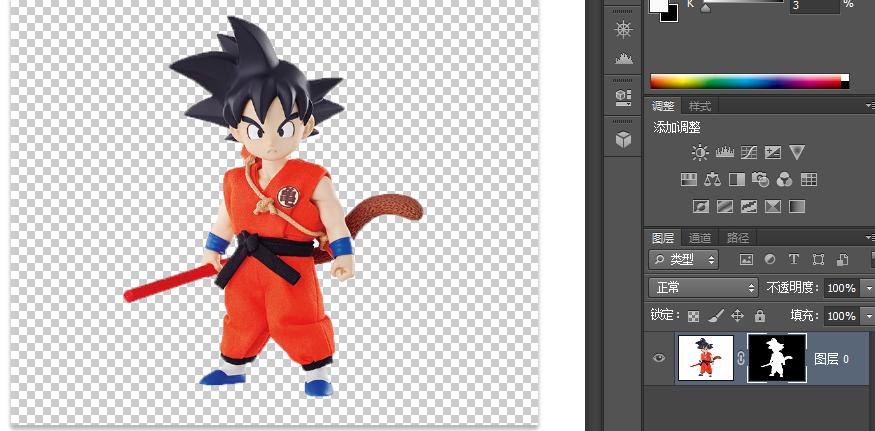Open the 3D panel cube icon
The width and height of the screenshot is (875, 431).
click(623, 139)
